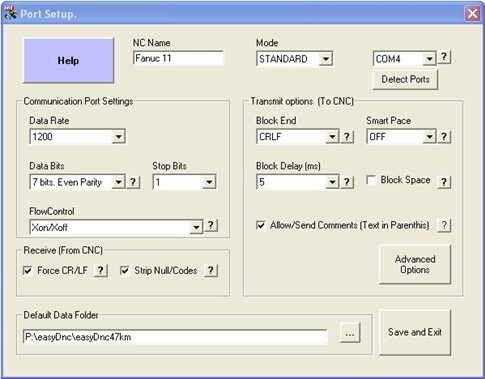Click the Default Data Folder path field
The width and height of the screenshot is (485, 379).
[x=175, y=337]
